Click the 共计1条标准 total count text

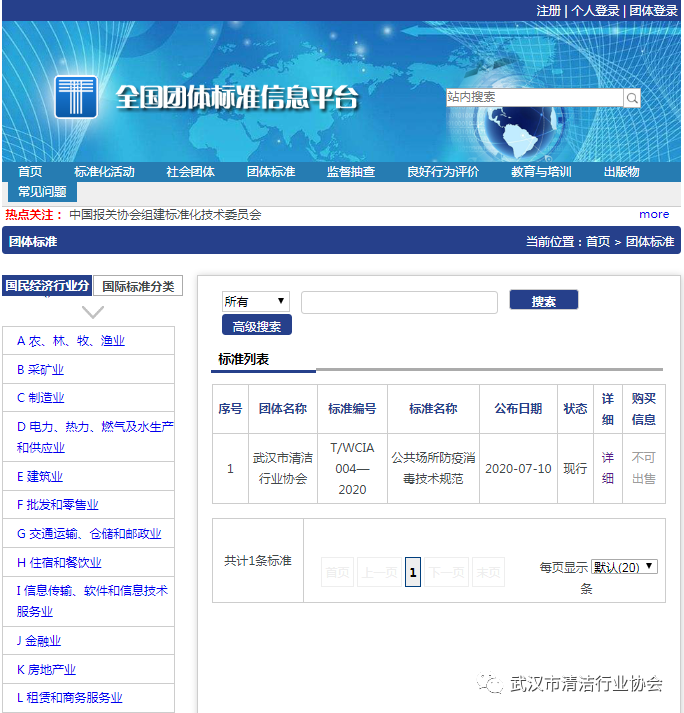click(x=258, y=561)
